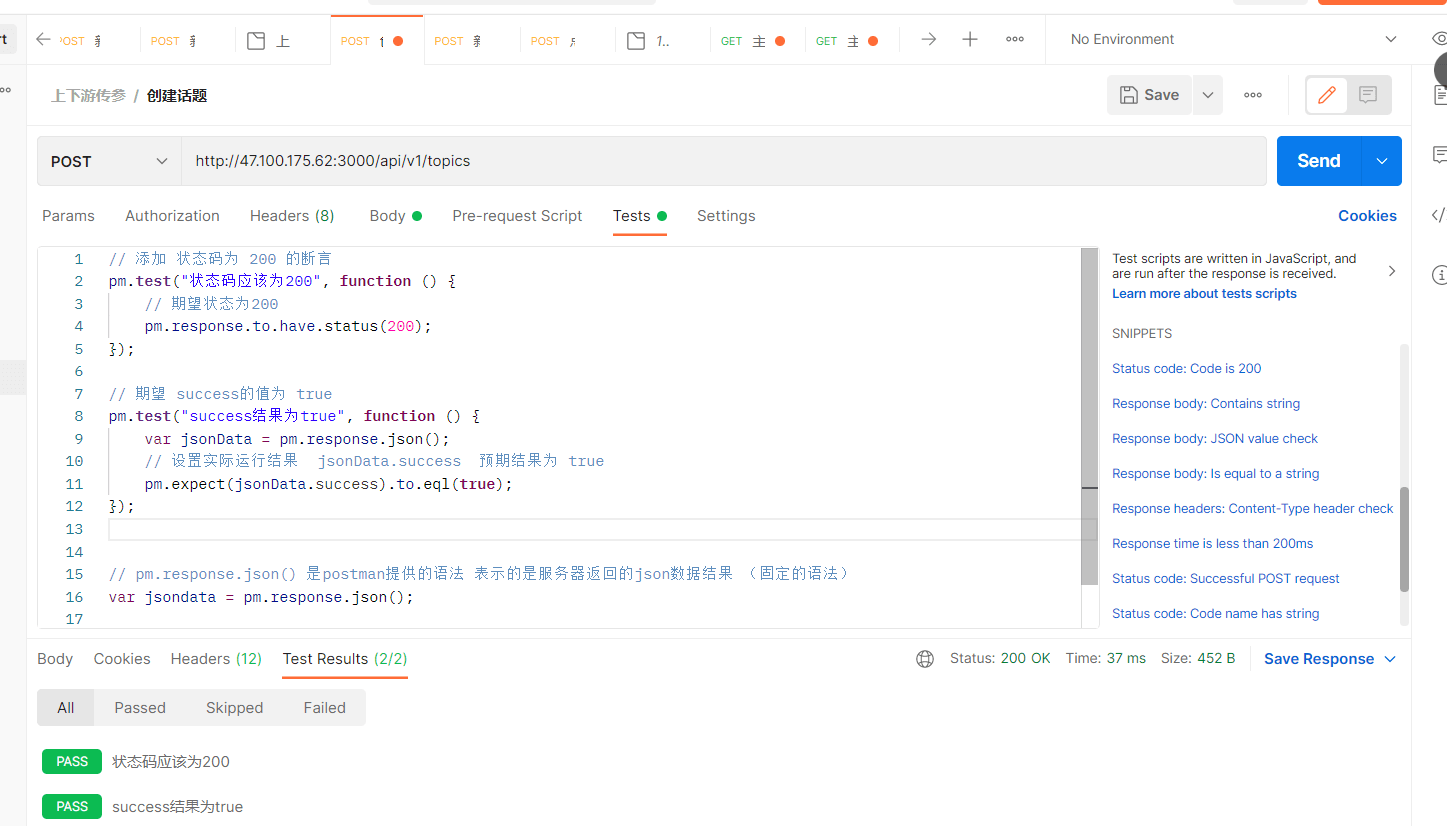Click the Status: 200 OK text
This screenshot has width=1447, height=826.
(1000, 659)
